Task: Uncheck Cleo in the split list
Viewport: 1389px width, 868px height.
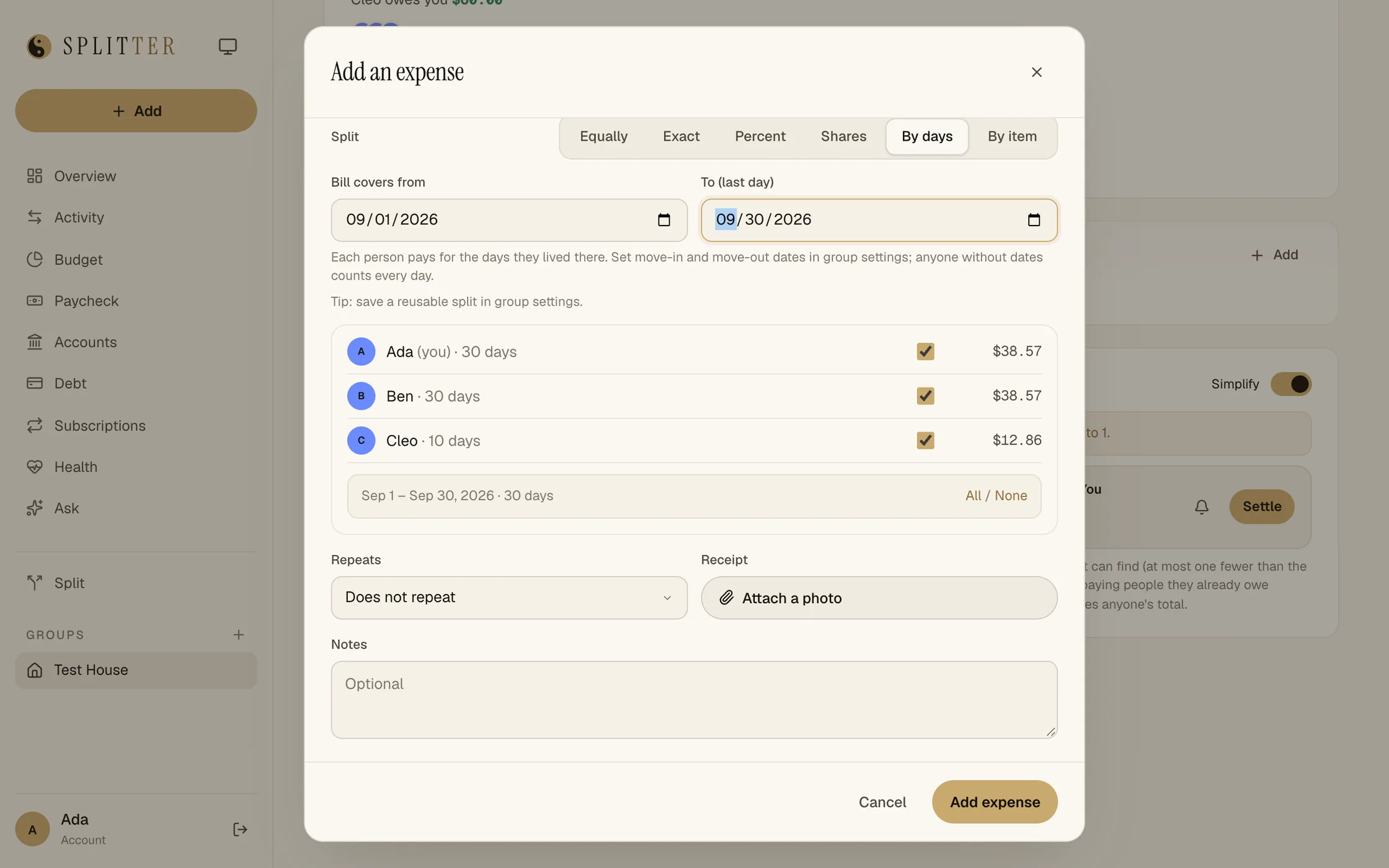Action: [925, 441]
